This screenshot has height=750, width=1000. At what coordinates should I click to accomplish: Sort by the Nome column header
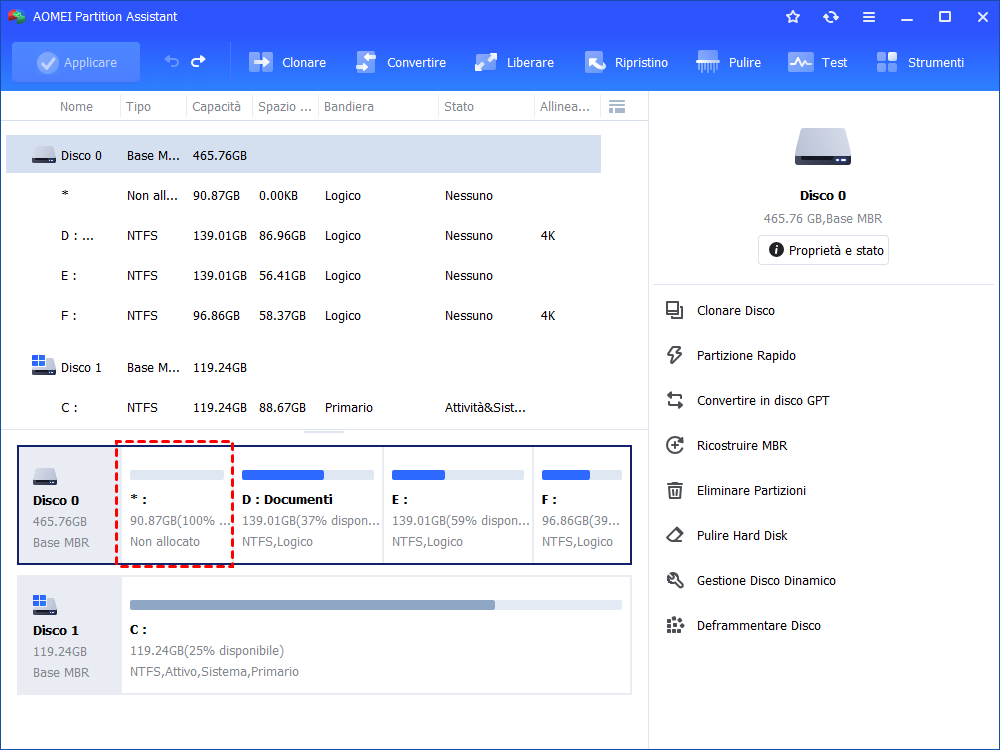coord(76,107)
